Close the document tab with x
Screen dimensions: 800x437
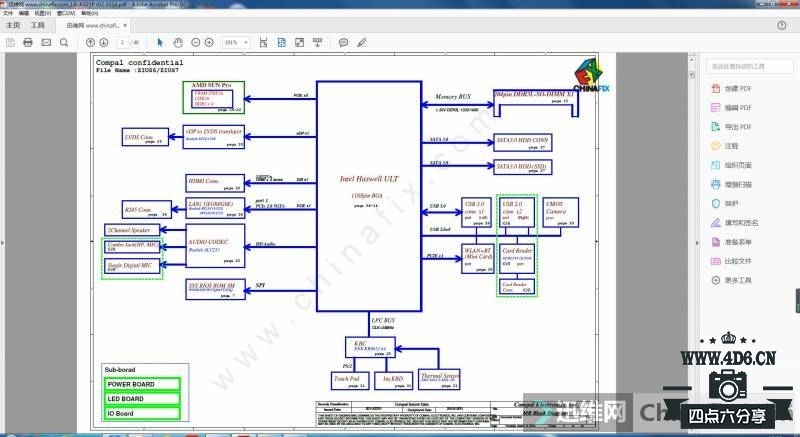tap(126, 25)
